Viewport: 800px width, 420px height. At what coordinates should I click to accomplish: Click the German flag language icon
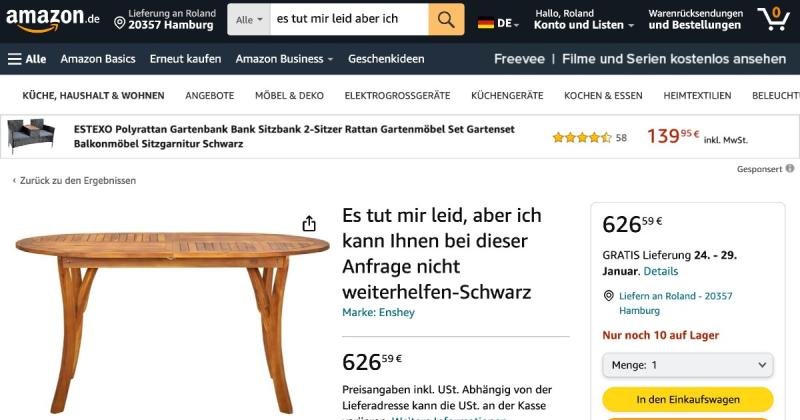pos(486,23)
